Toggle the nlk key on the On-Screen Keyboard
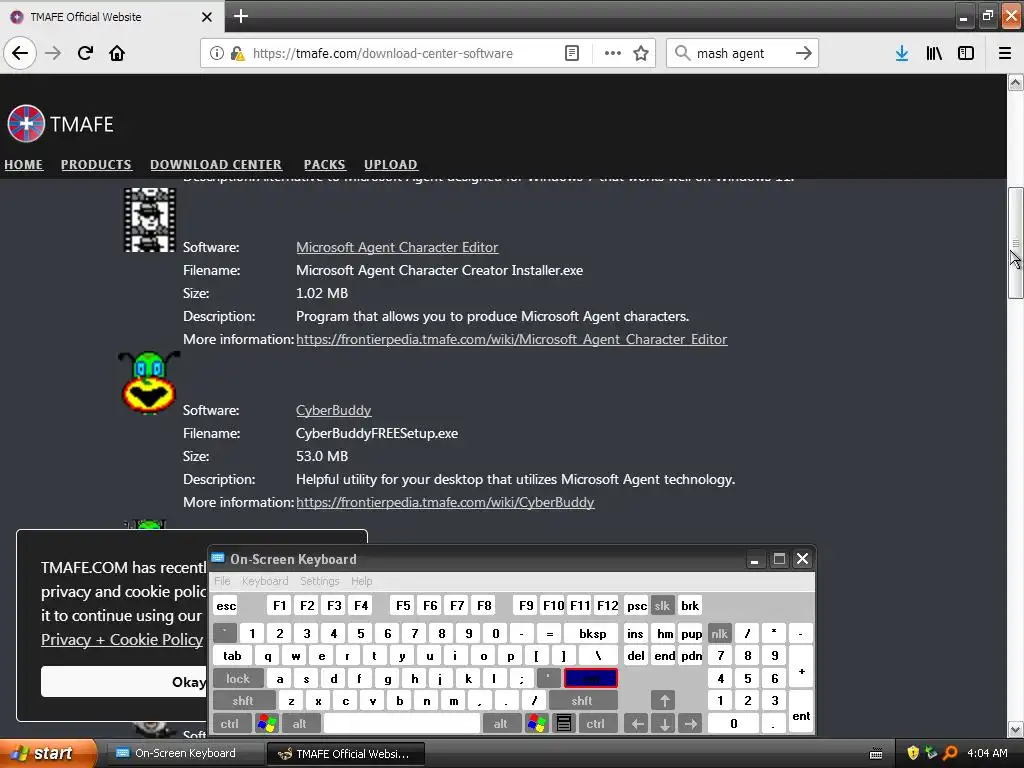Viewport: 1024px width, 768px height. (x=719, y=633)
